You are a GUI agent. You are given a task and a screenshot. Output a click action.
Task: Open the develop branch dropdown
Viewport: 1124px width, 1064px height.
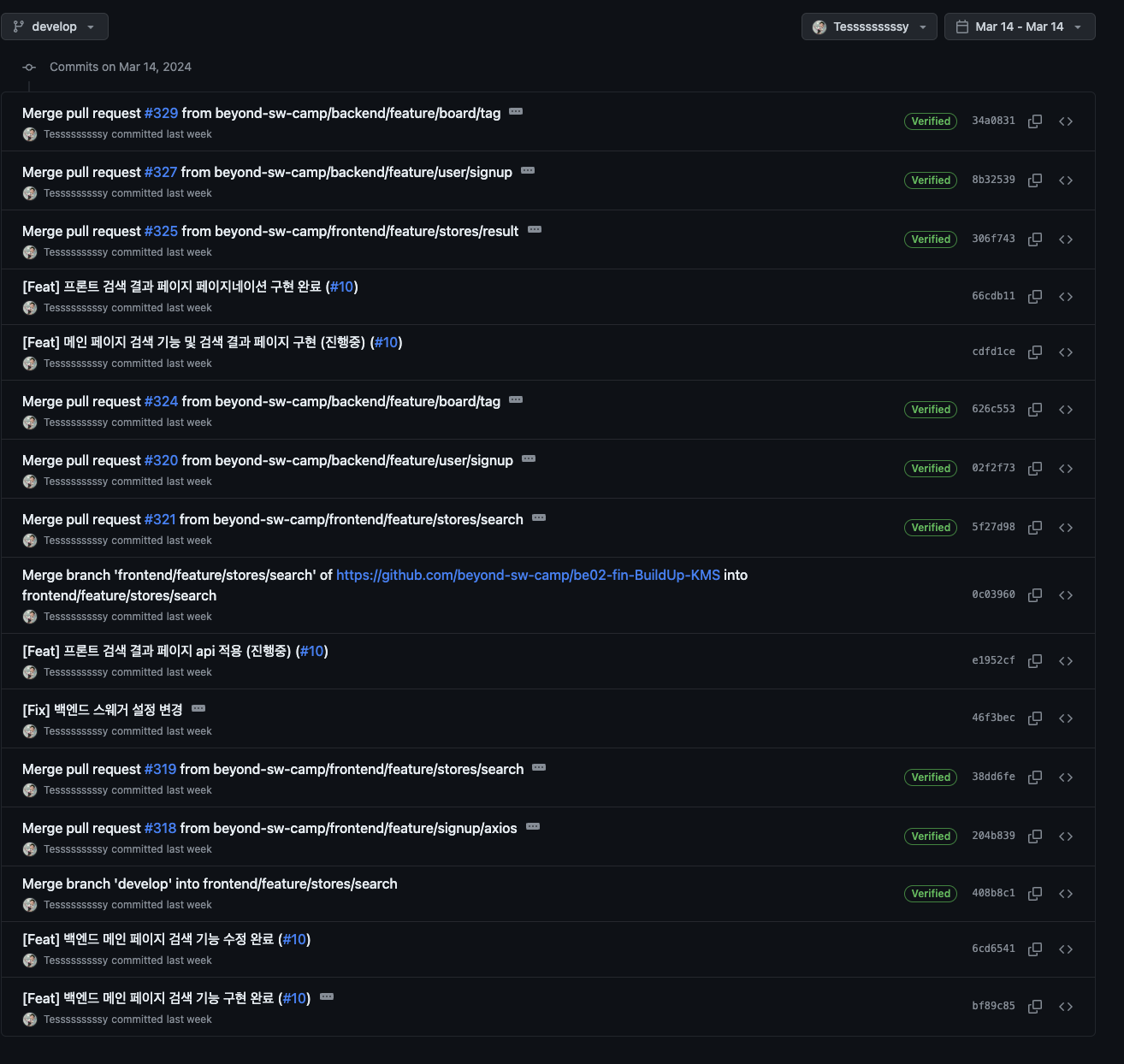55,27
